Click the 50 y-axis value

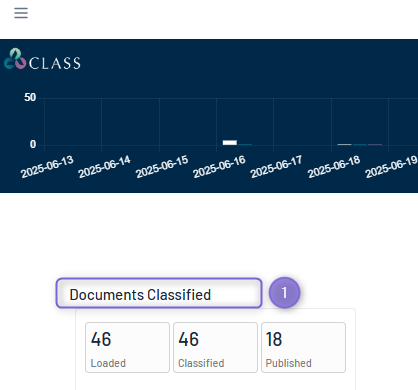(x=30, y=97)
